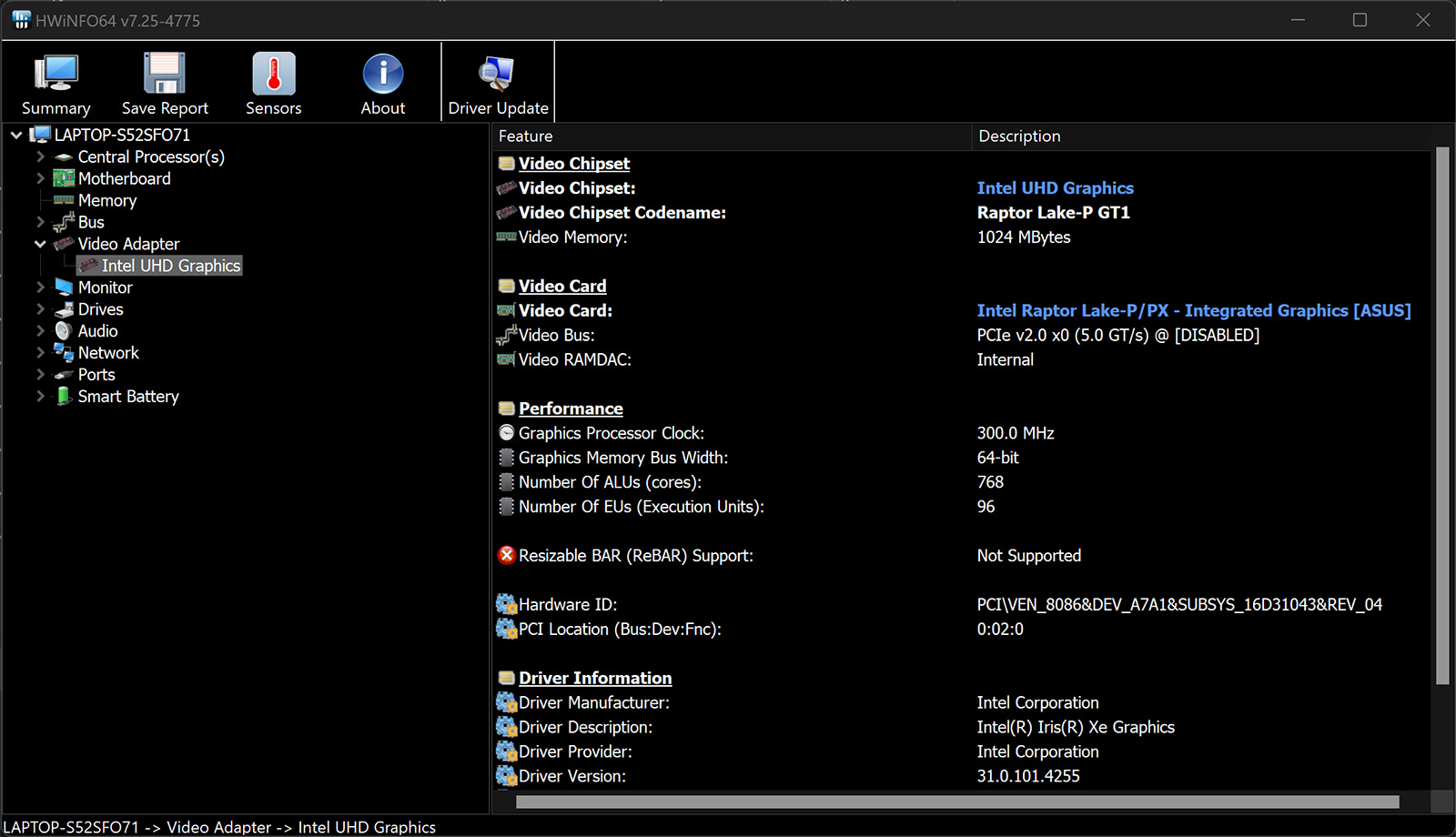Click the Raptor Lake-P GT1 codename value
Screen dimensions: 1456x837
(x=1053, y=213)
